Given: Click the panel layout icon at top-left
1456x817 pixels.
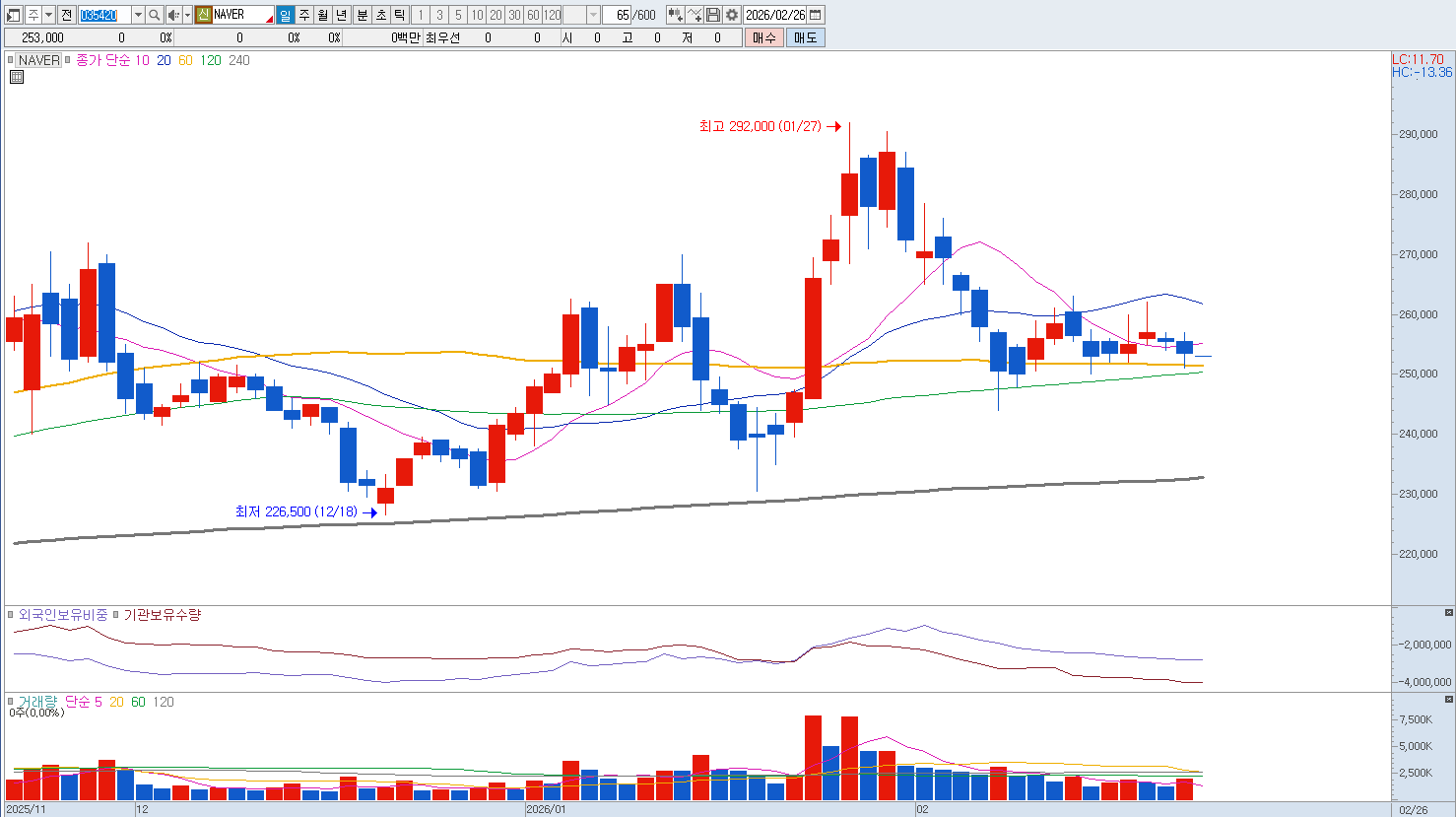Looking at the screenshot, I should click(13, 15).
